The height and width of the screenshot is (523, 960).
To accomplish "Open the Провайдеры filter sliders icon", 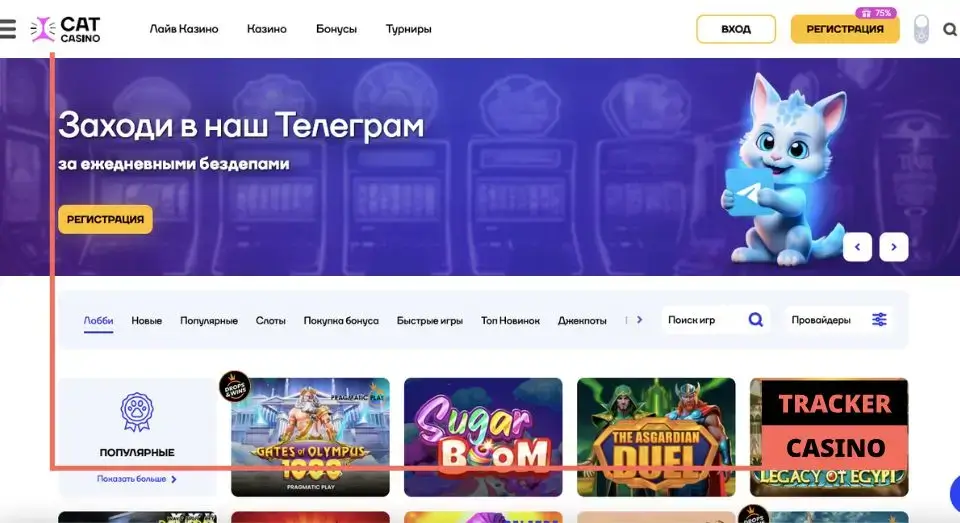I will pos(879,320).
